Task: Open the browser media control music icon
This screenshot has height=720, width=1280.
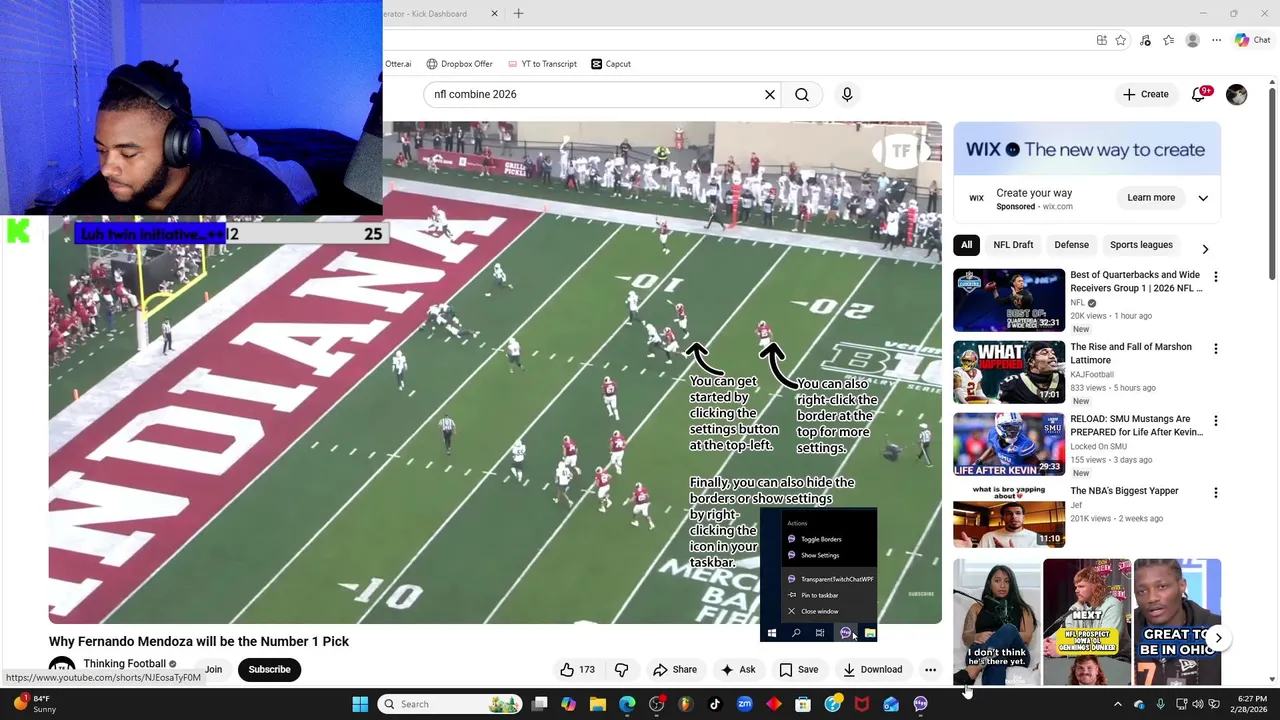Action: (x=1145, y=40)
